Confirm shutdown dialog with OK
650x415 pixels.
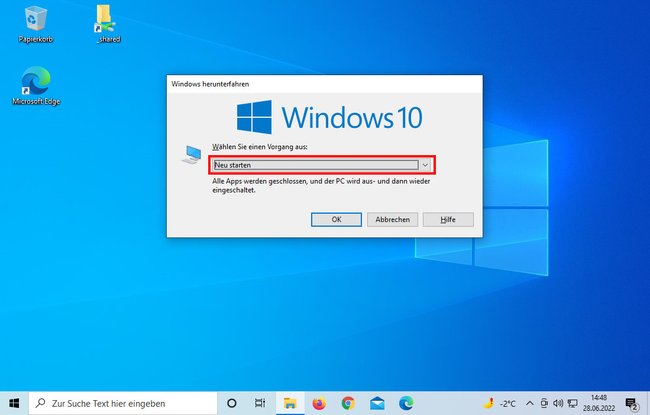(336, 220)
